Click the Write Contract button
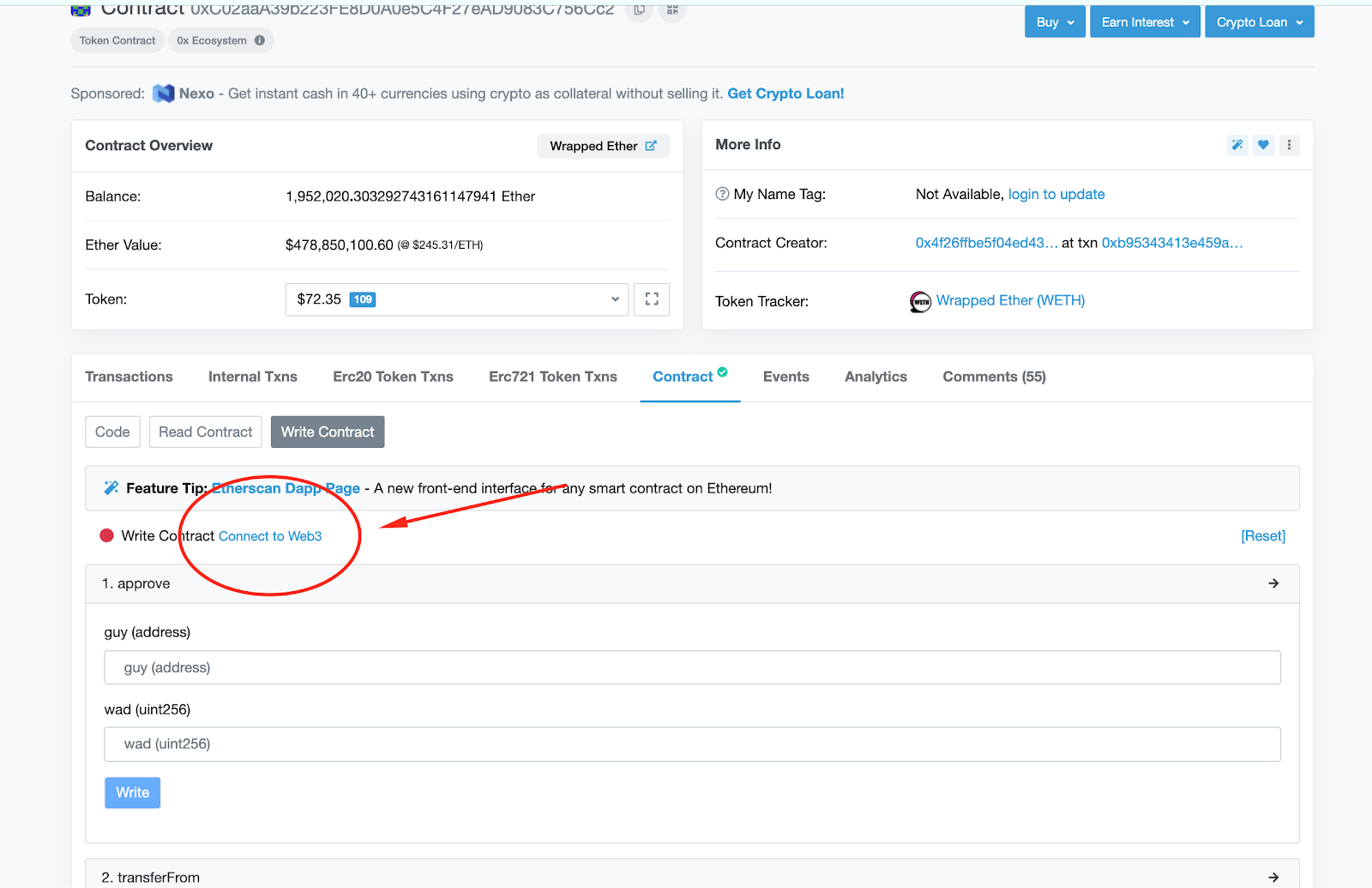 [x=328, y=432]
